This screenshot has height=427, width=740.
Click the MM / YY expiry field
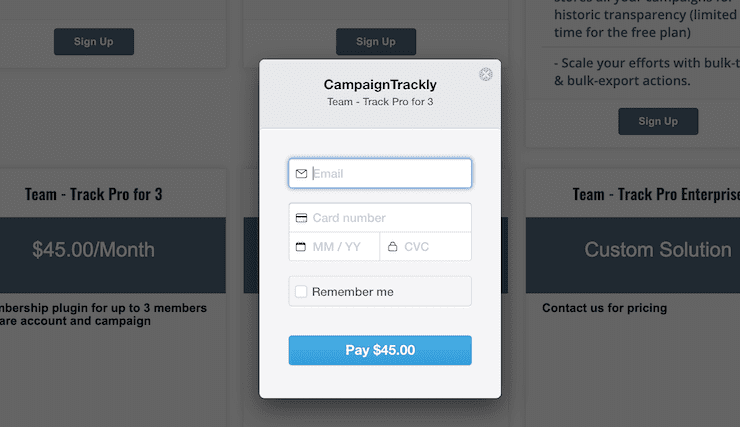click(334, 247)
